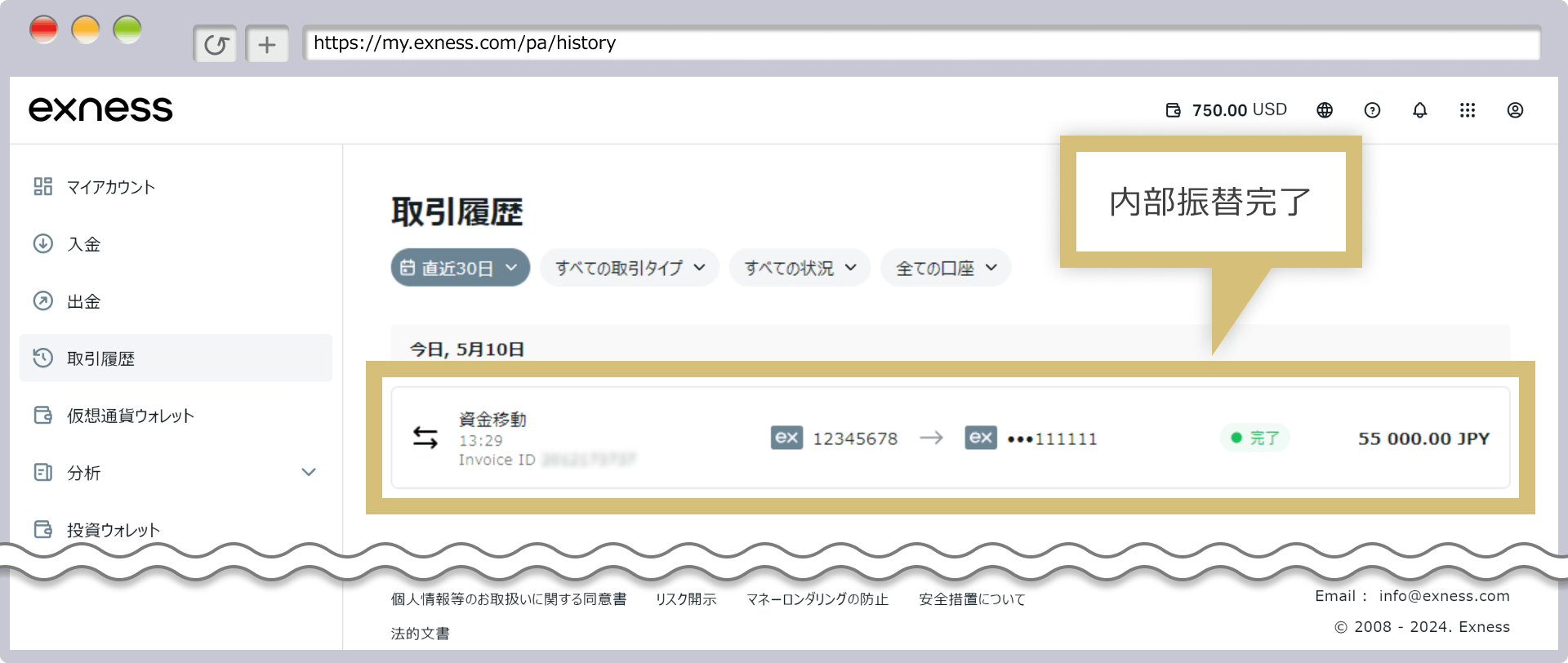
Task: Click the wallet balance icon
Action: (1173, 110)
